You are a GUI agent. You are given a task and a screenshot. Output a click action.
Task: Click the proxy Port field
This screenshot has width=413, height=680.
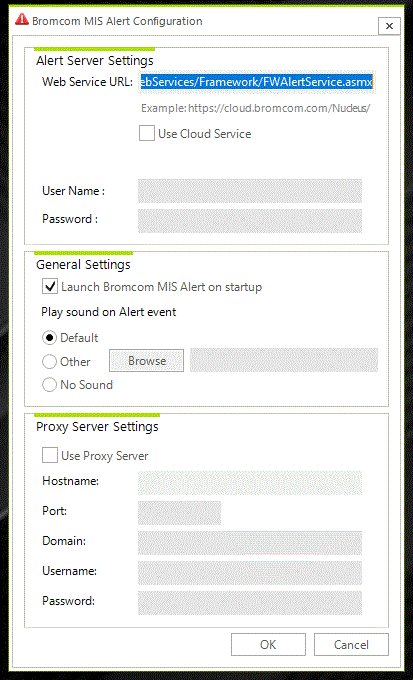[180, 513]
